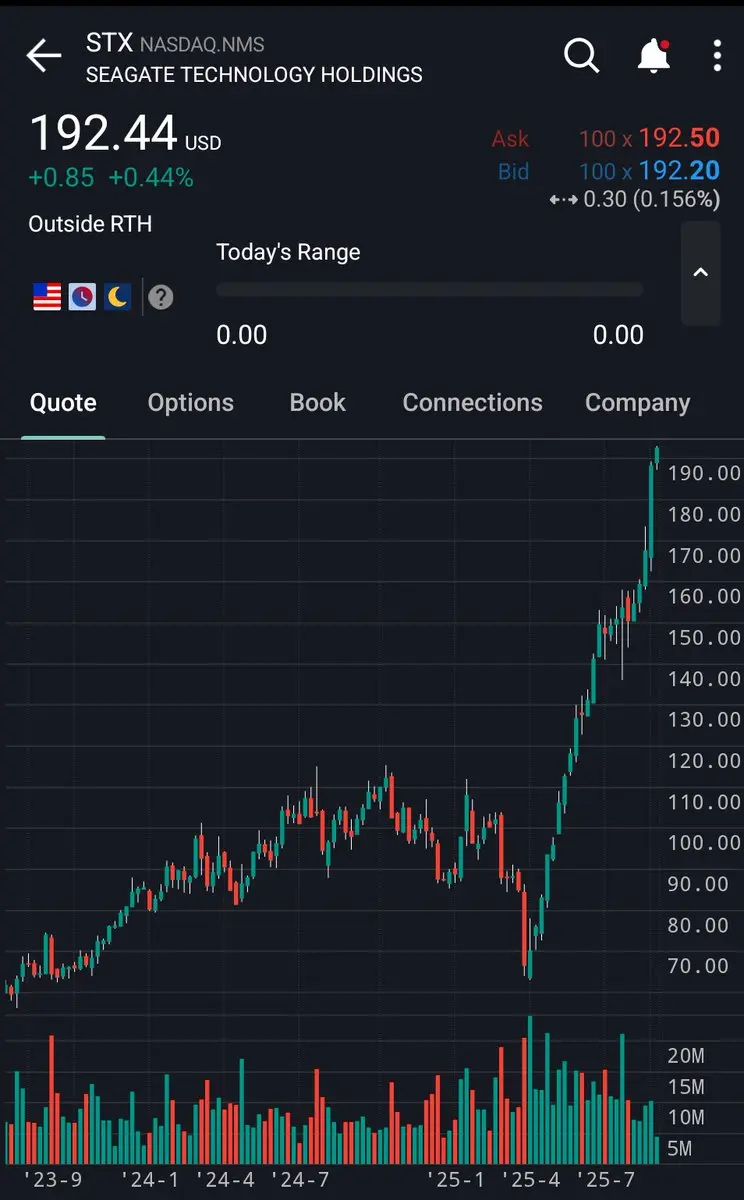Tap the 100.00 price axis label
This screenshot has height=1200, width=744.
click(705, 843)
